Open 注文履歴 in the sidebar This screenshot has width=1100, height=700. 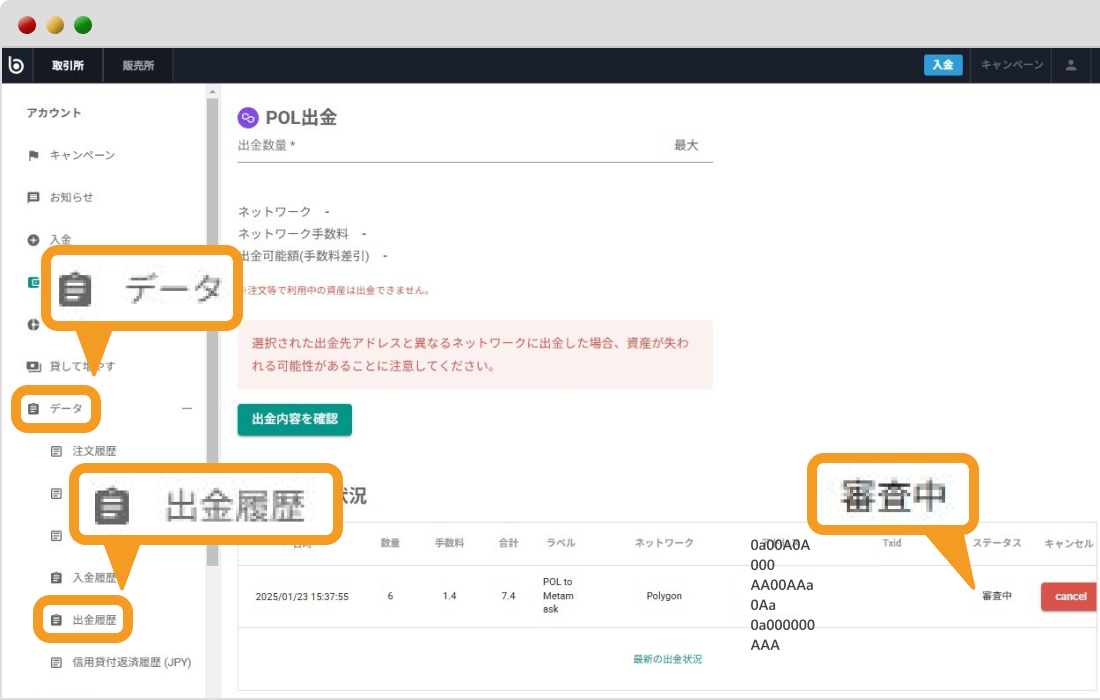(94, 451)
